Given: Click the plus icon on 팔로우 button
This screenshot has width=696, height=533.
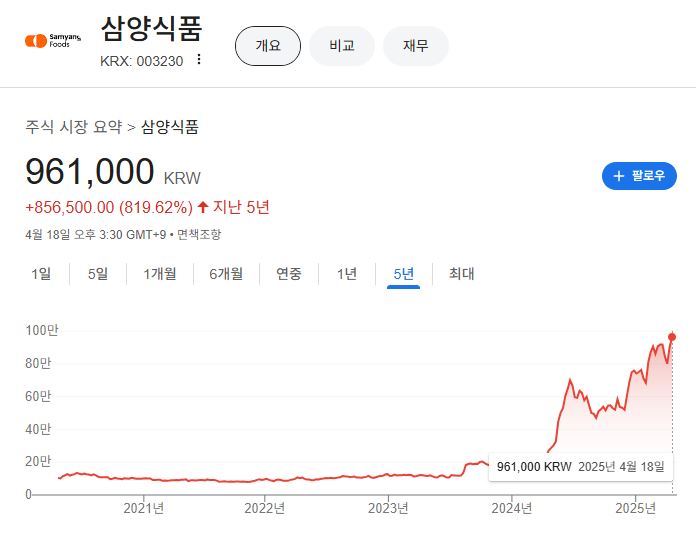Looking at the screenshot, I should 618,176.
